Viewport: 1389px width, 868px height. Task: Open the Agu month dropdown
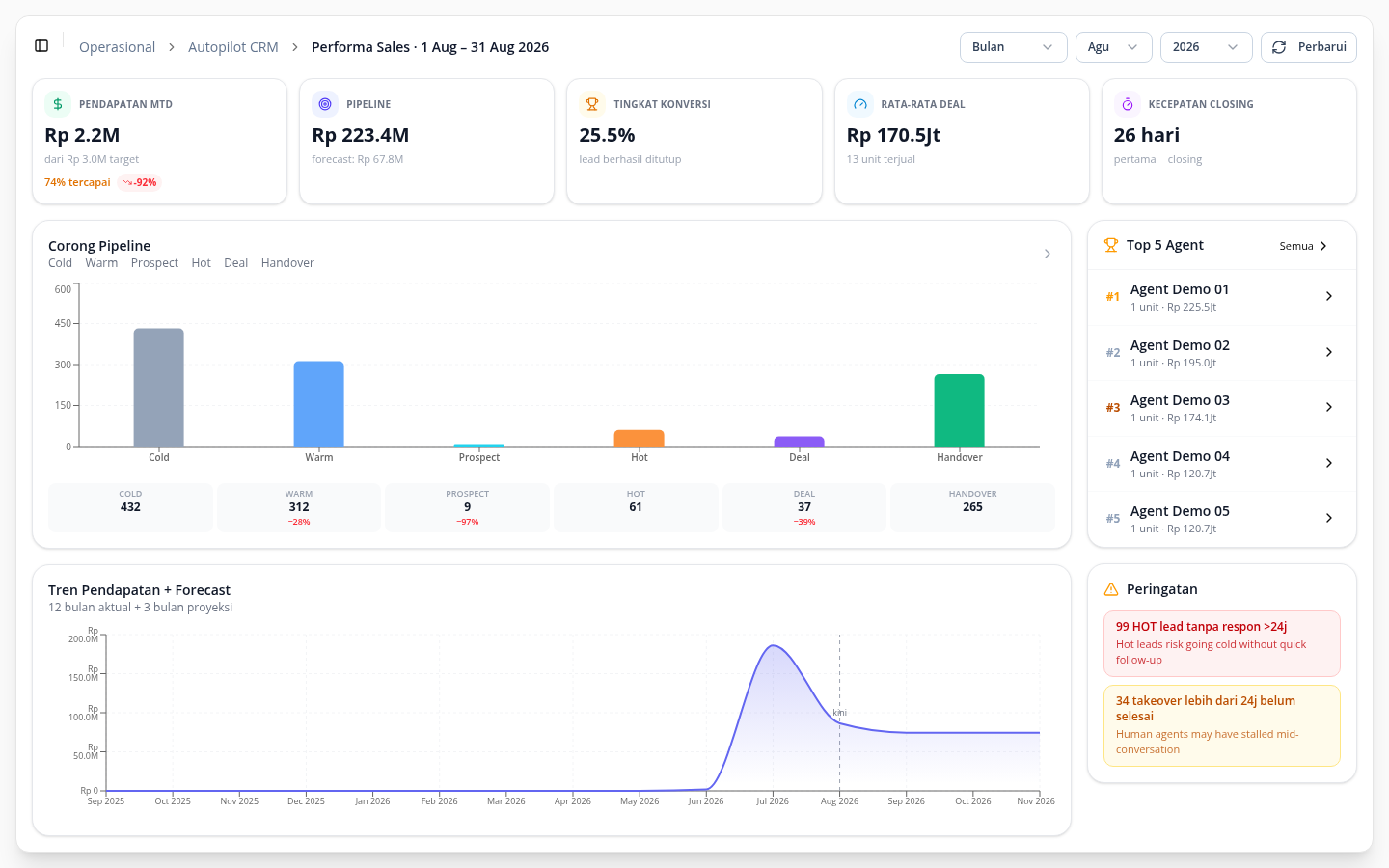click(x=1113, y=47)
